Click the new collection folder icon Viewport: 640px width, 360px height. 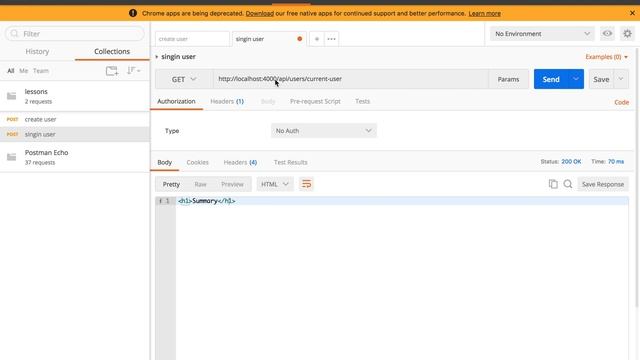[112, 71]
